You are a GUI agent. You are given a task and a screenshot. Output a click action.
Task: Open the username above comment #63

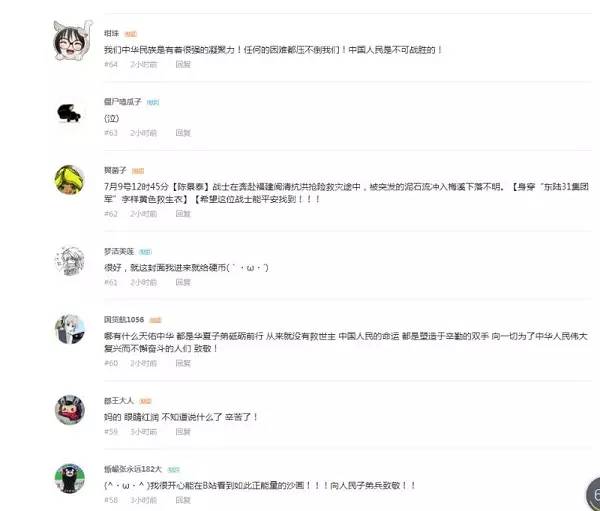point(122,102)
